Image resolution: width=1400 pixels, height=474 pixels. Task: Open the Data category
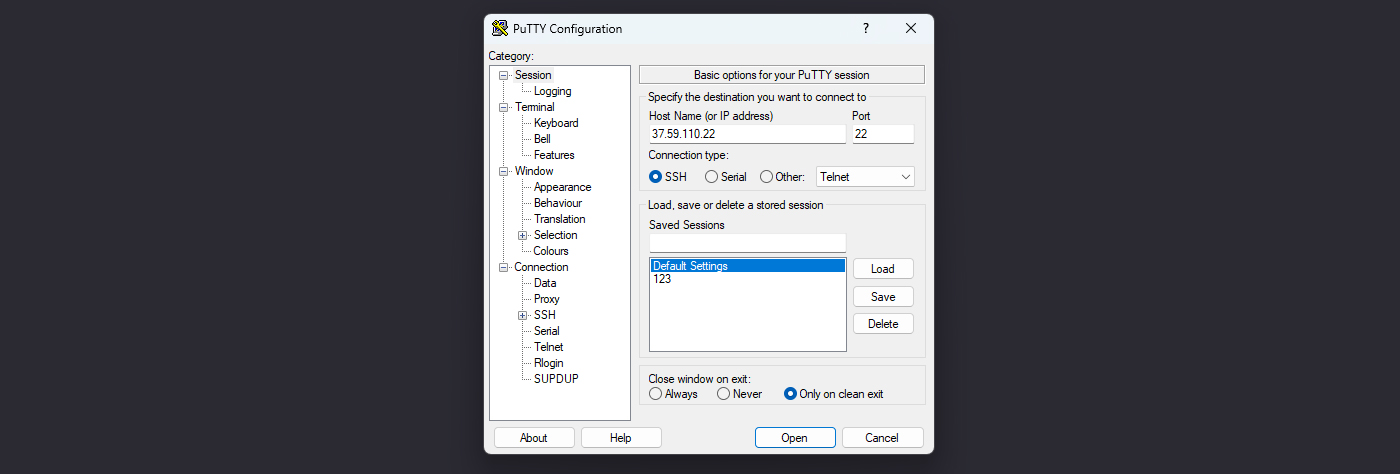(545, 283)
